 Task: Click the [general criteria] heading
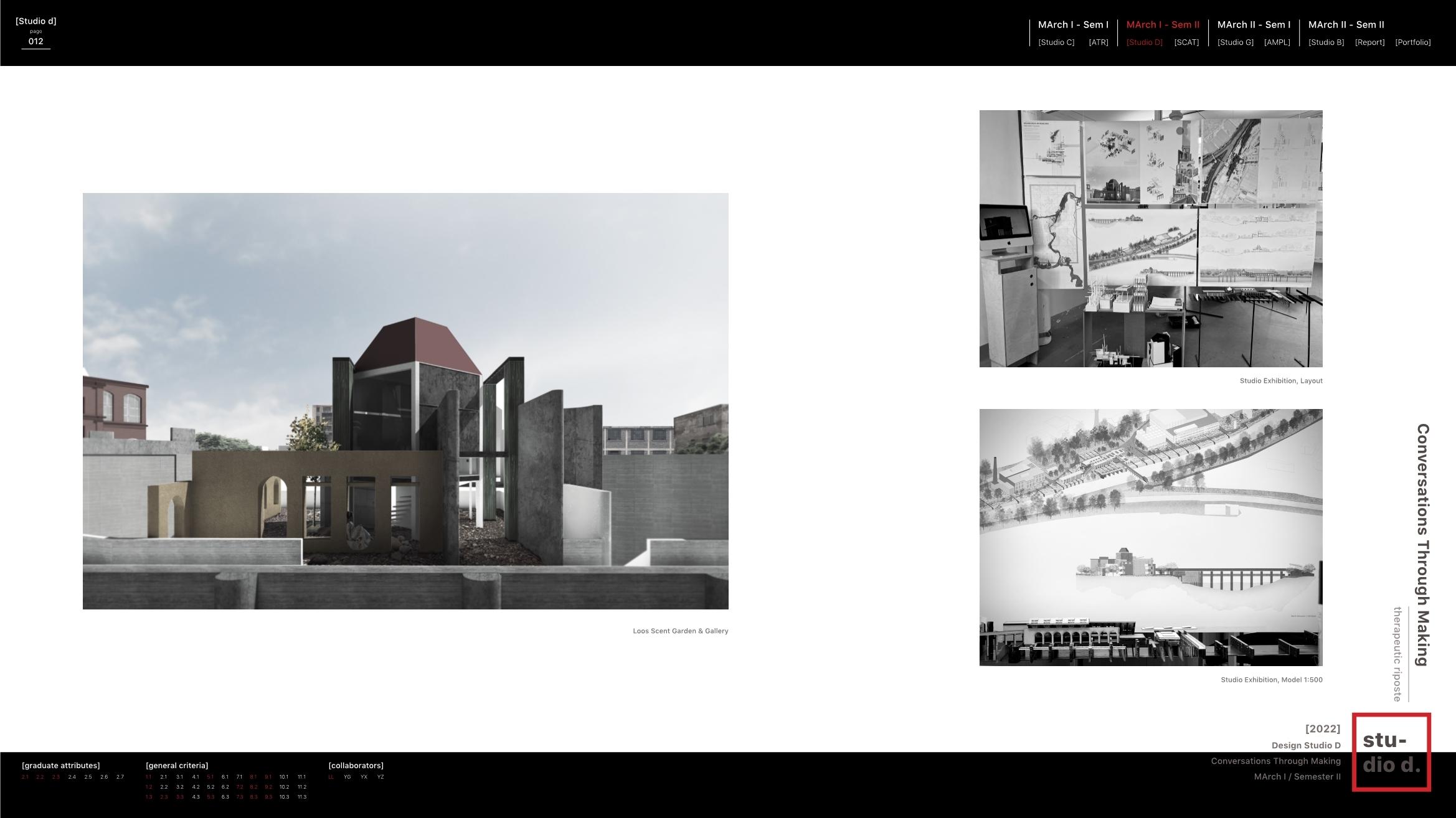point(177,765)
